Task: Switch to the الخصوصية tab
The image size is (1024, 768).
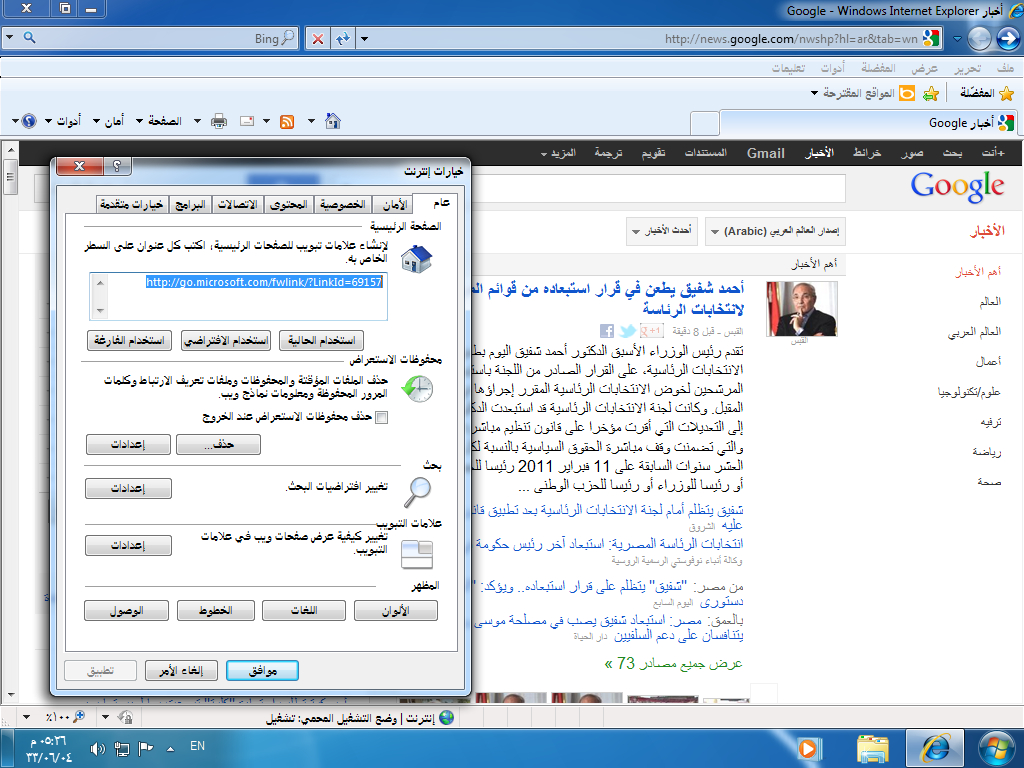Action: 343,204
